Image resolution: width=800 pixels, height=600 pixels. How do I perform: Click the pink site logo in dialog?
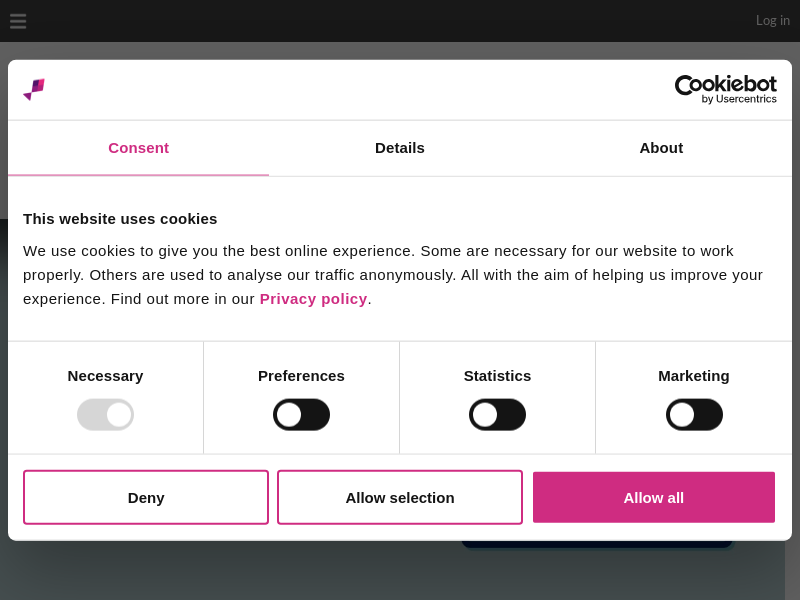point(34,89)
